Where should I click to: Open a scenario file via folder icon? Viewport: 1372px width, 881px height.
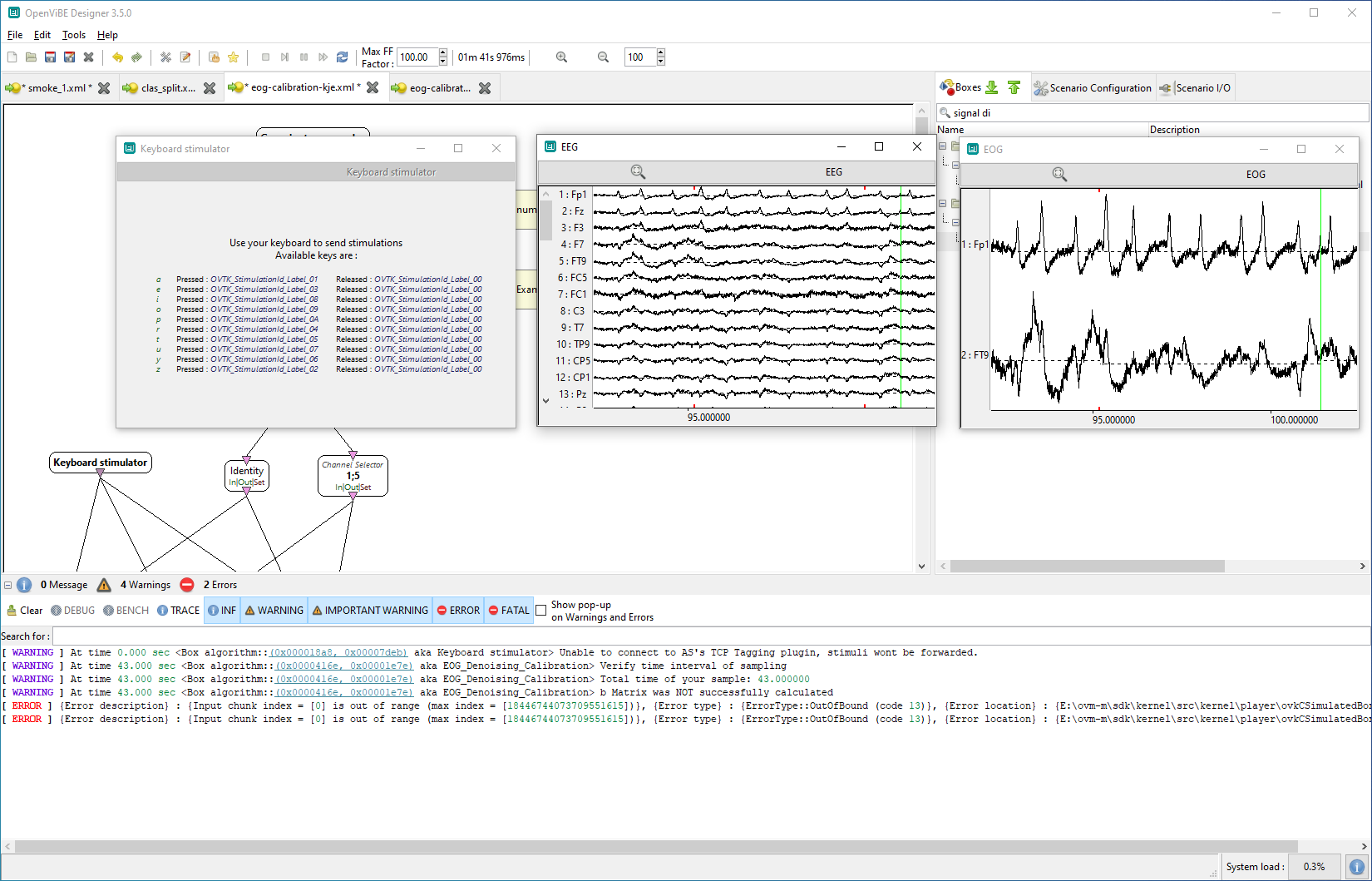tap(31, 57)
